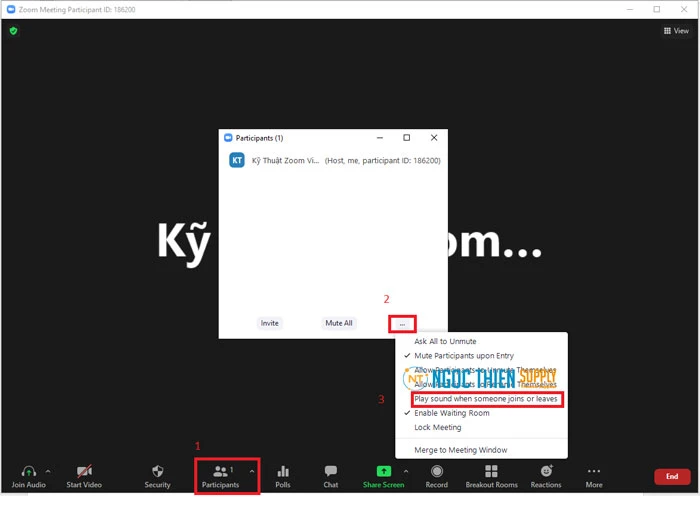Start recording with the Record icon
Screen dimensions: 700x521
[437, 471]
